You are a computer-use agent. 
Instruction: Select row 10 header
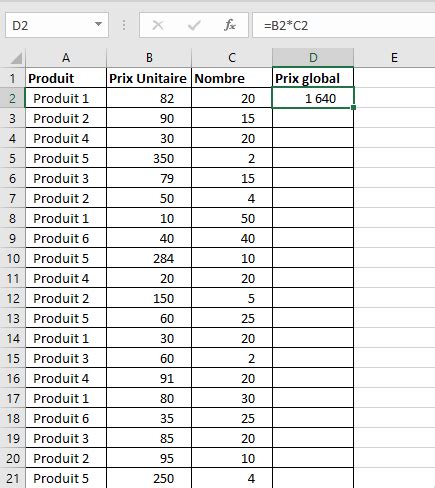click(13, 258)
